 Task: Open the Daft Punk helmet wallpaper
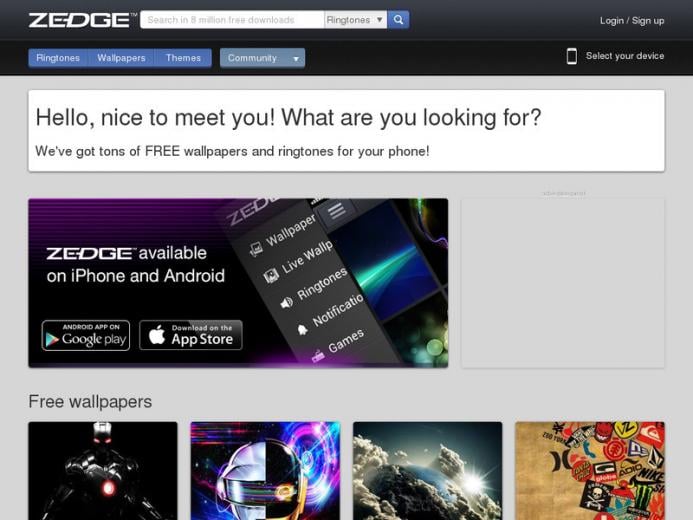tap(265, 471)
